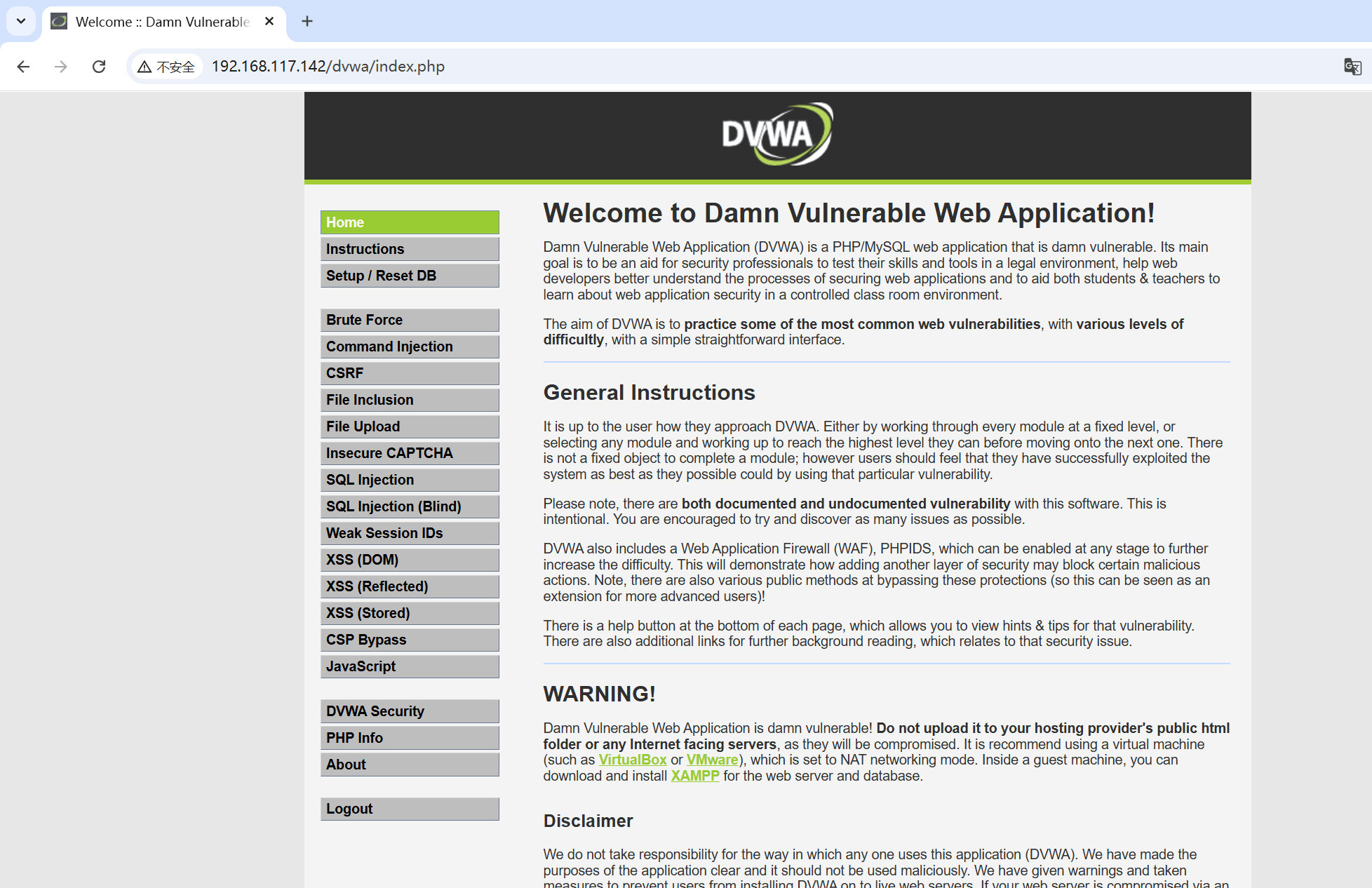Click the browser back arrow

[x=23, y=67]
